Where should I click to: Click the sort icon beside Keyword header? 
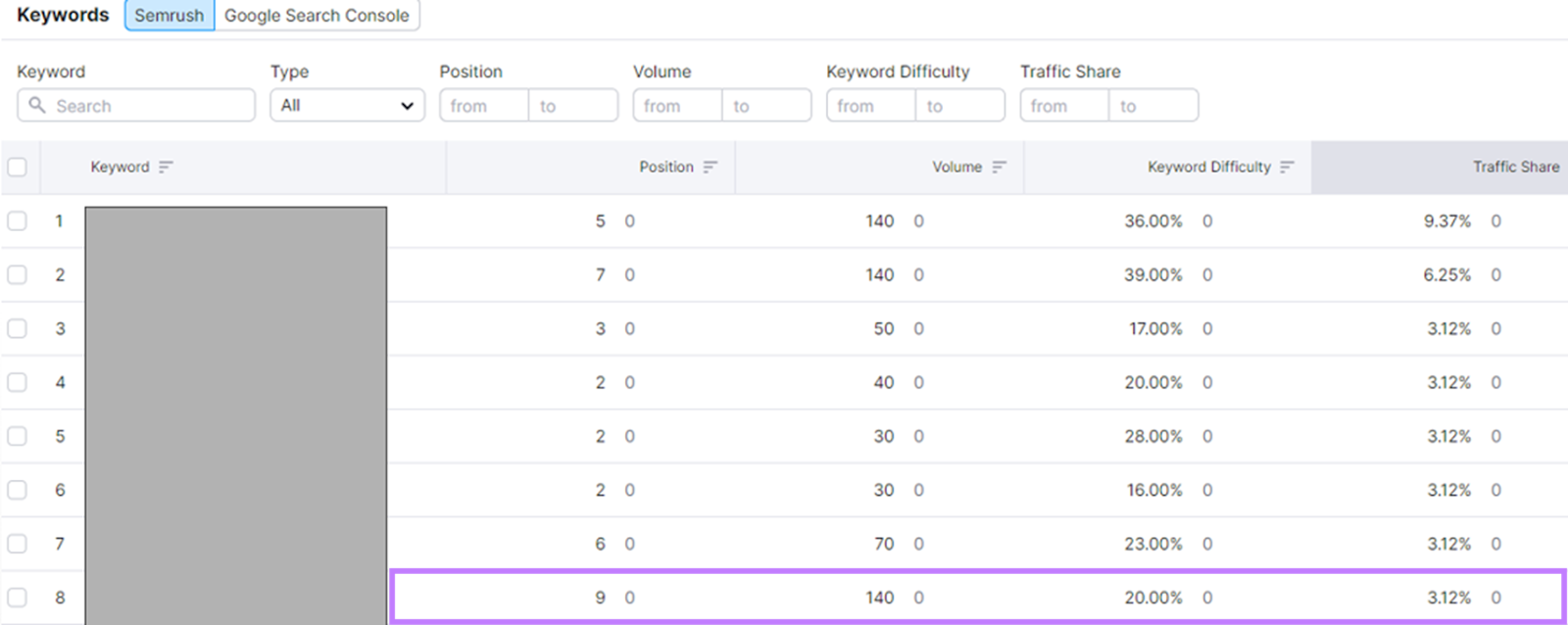coord(166,168)
